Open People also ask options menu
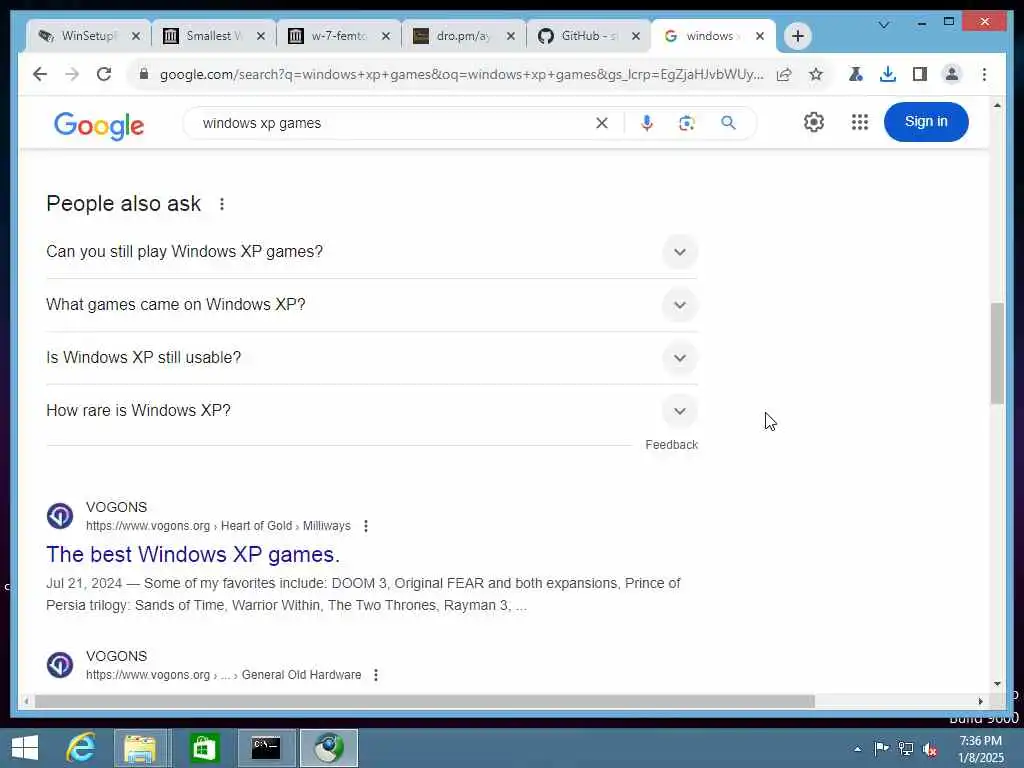This screenshot has height=768, width=1024. click(x=222, y=204)
